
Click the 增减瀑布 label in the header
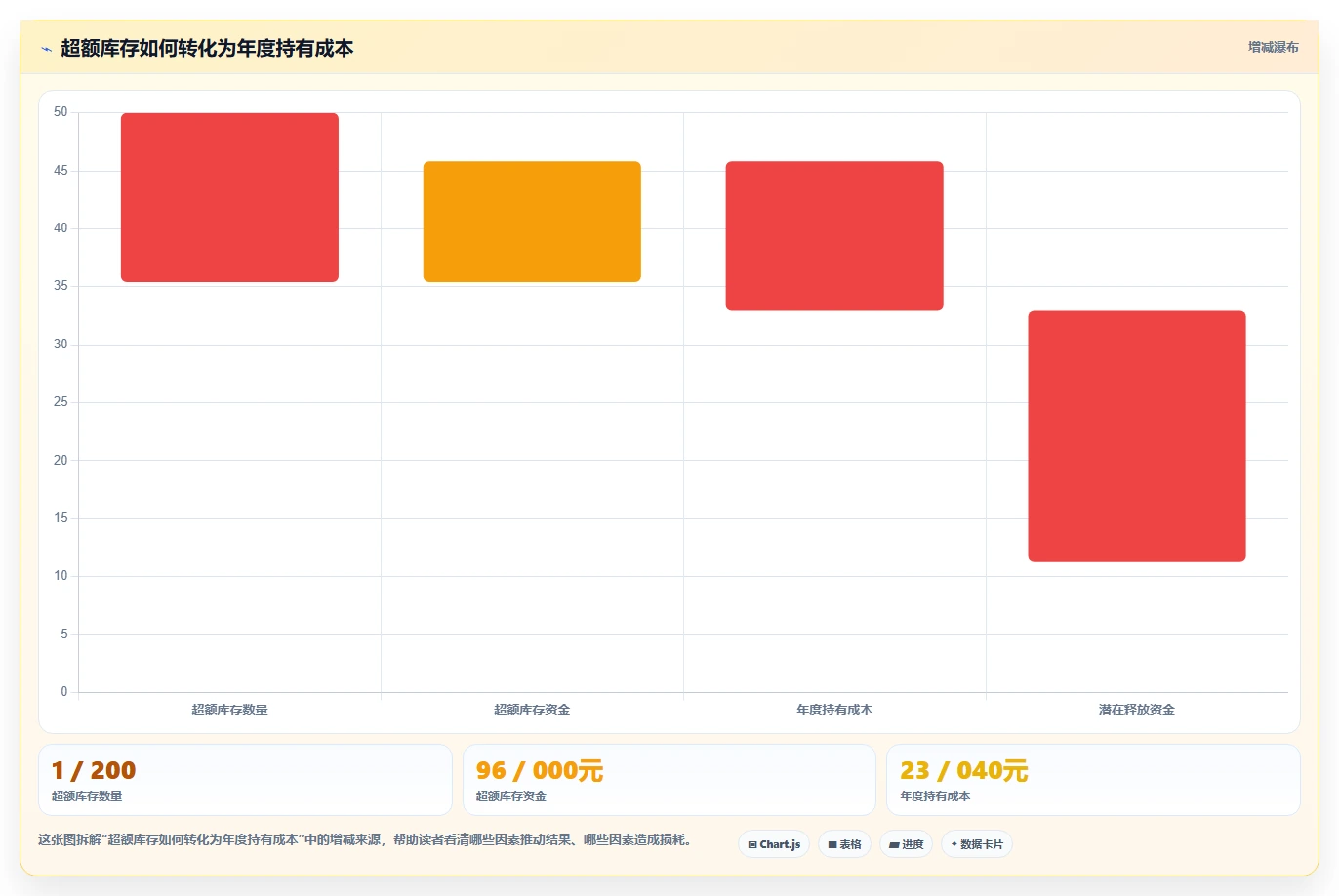tap(1274, 47)
